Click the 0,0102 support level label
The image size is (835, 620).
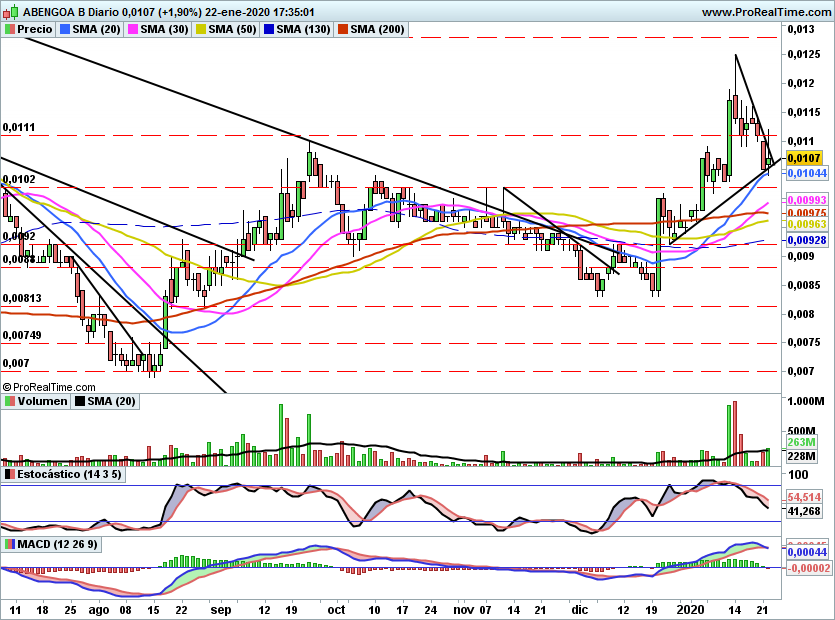pyautogui.click(x=19, y=180)
